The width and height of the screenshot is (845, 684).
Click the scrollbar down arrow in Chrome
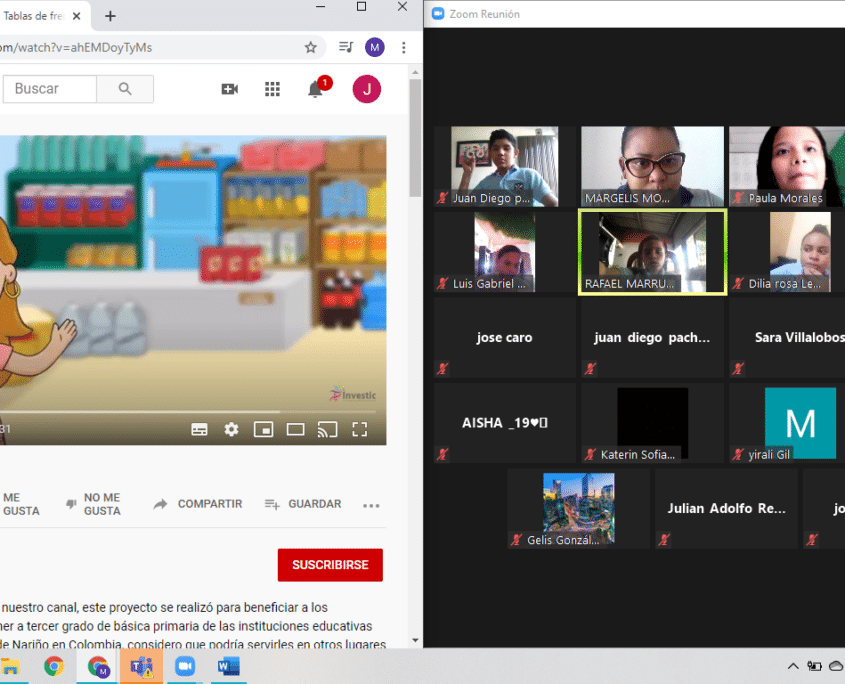pos(415,640)
